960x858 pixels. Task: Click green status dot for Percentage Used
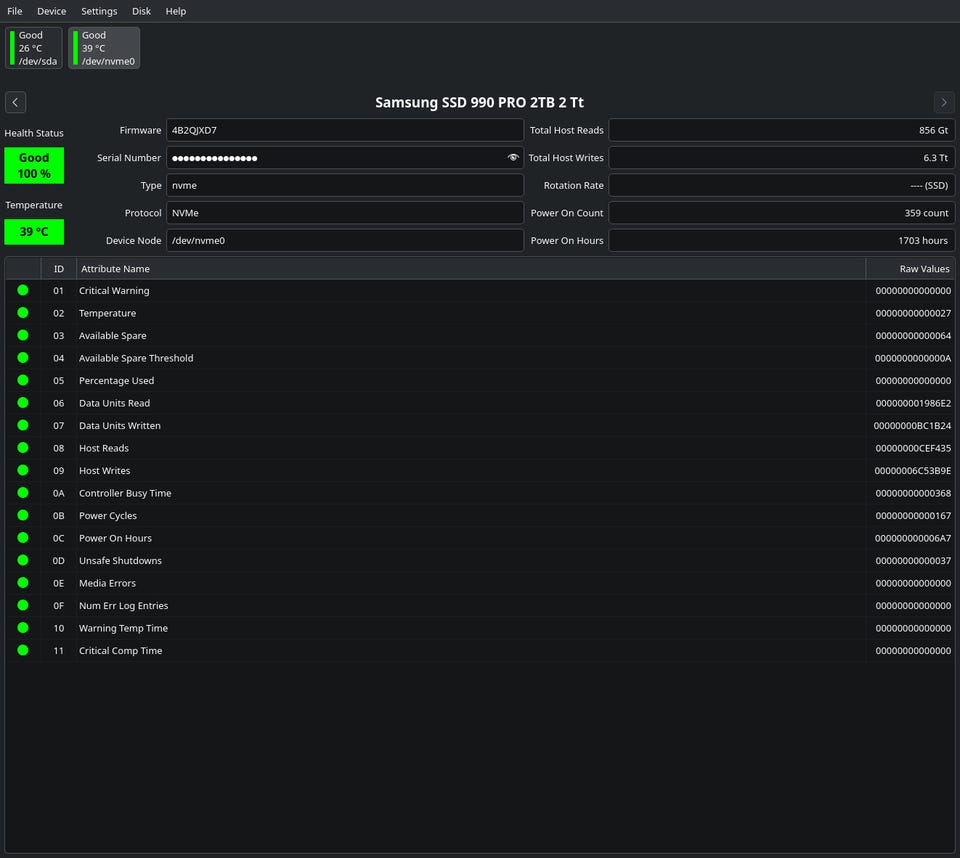point(23,380)
